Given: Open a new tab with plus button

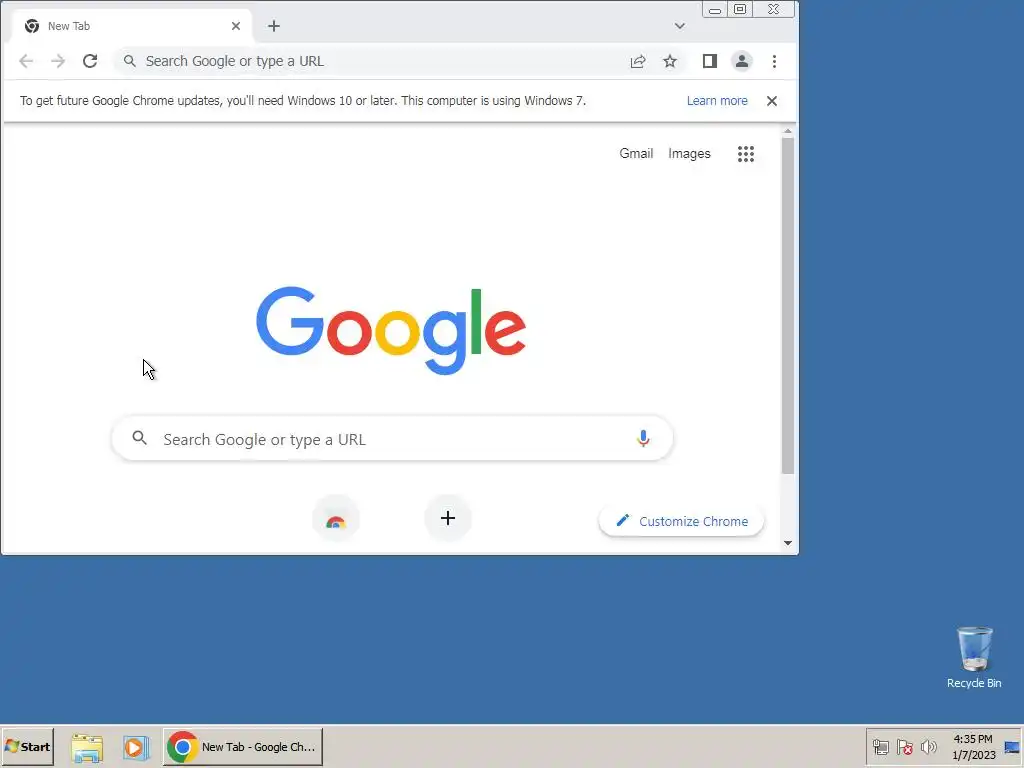Looking at the screenshot, I should [274, 26].
